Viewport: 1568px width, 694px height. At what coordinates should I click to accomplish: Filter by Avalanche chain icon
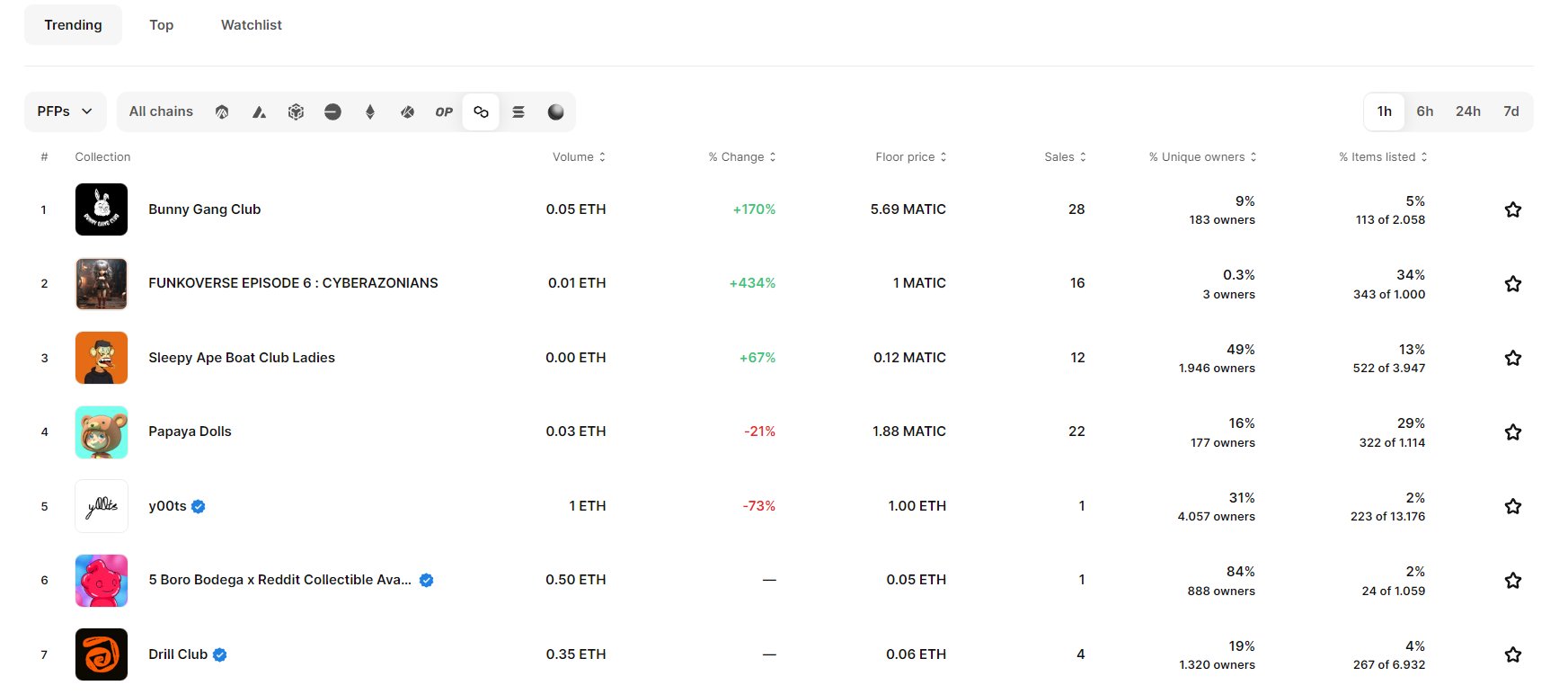259,112
